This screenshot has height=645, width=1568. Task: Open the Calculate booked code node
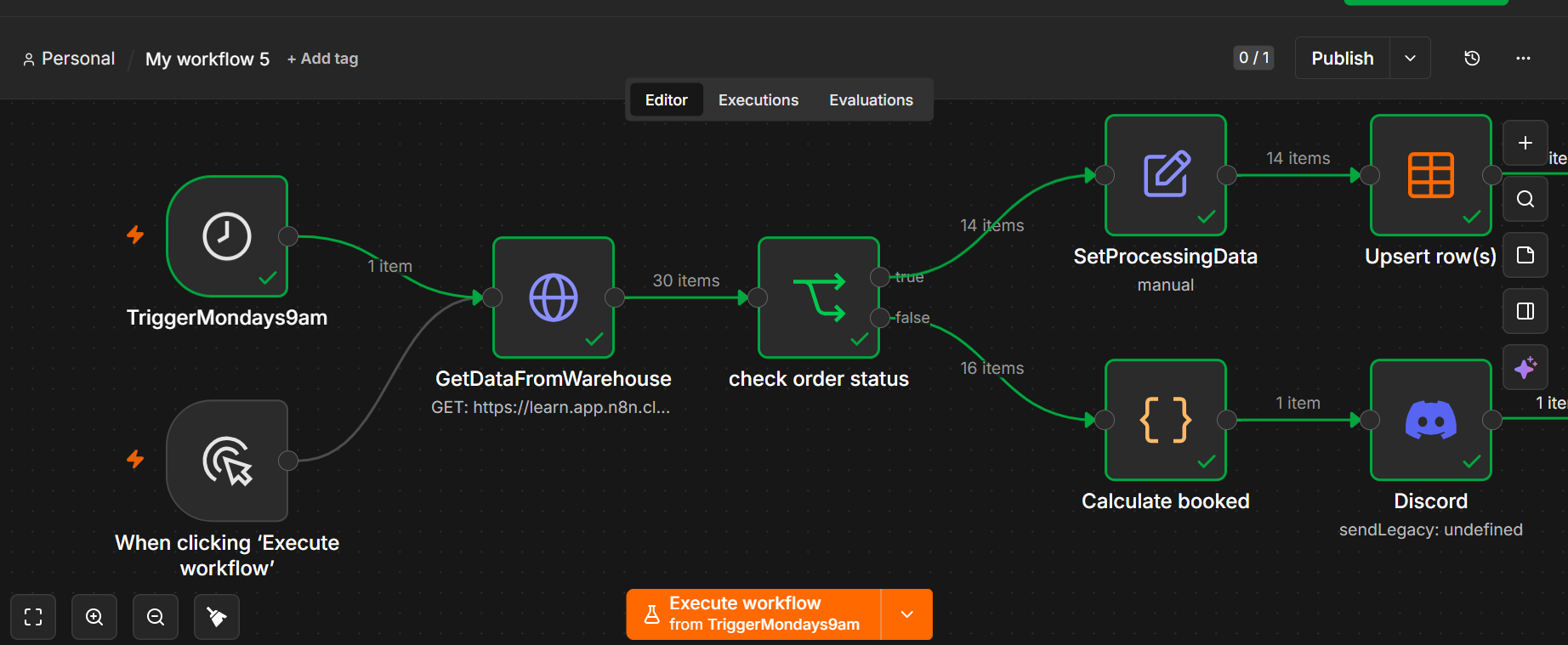click(1166, 420)
